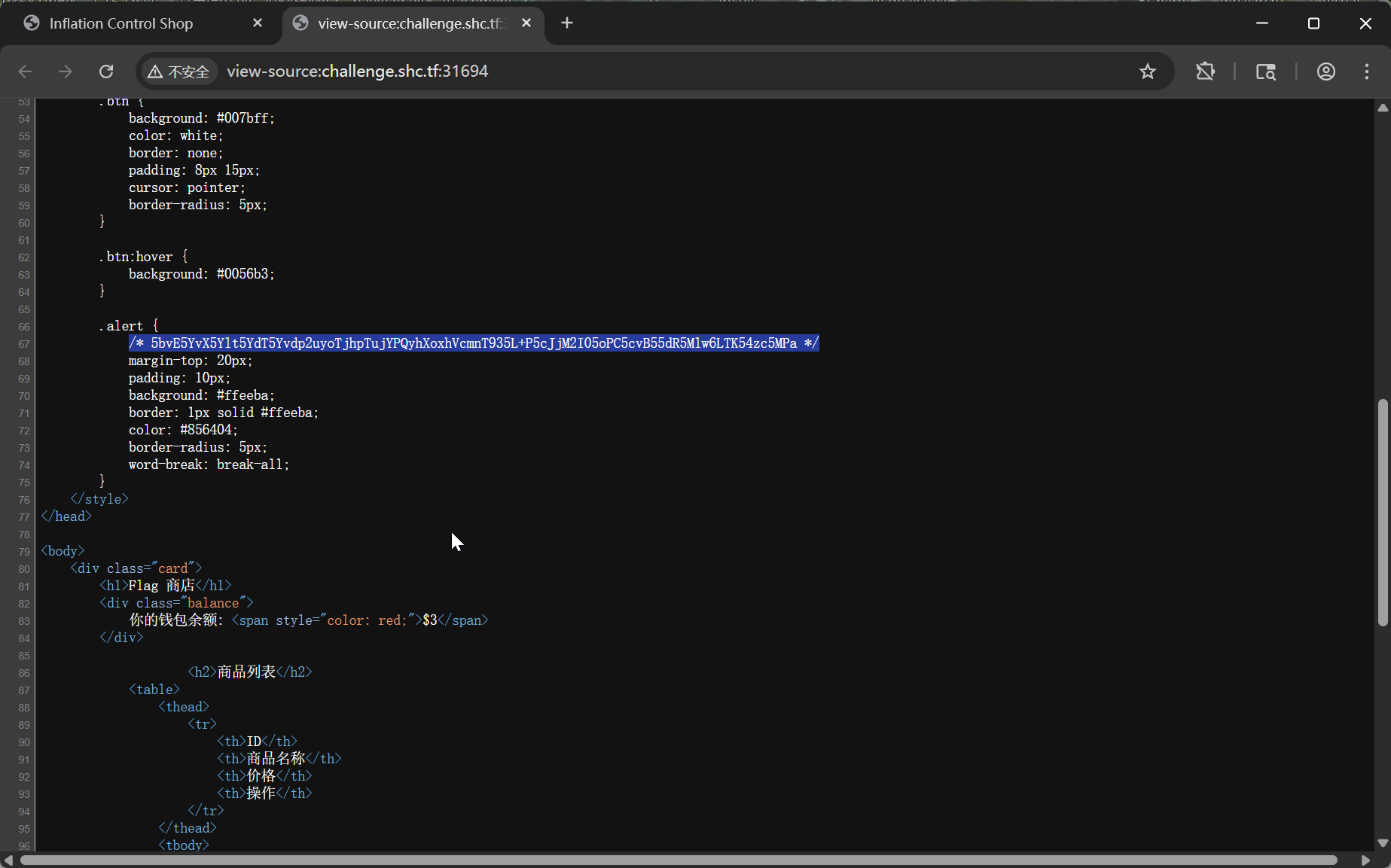Select the view-source:challenge.shc.tf tab

click(x=407, y=23)
